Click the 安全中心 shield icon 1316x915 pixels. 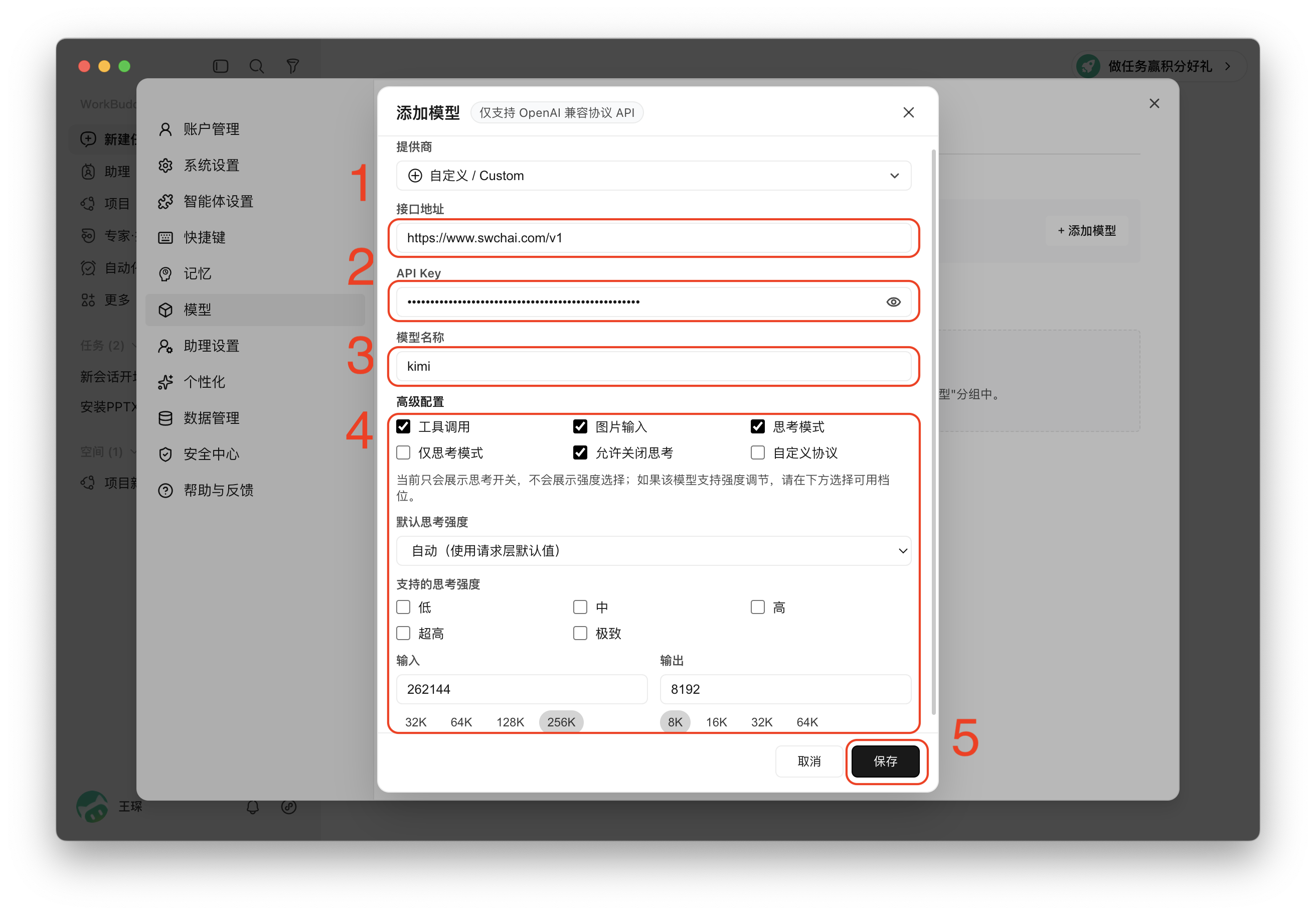pos(165,454)
